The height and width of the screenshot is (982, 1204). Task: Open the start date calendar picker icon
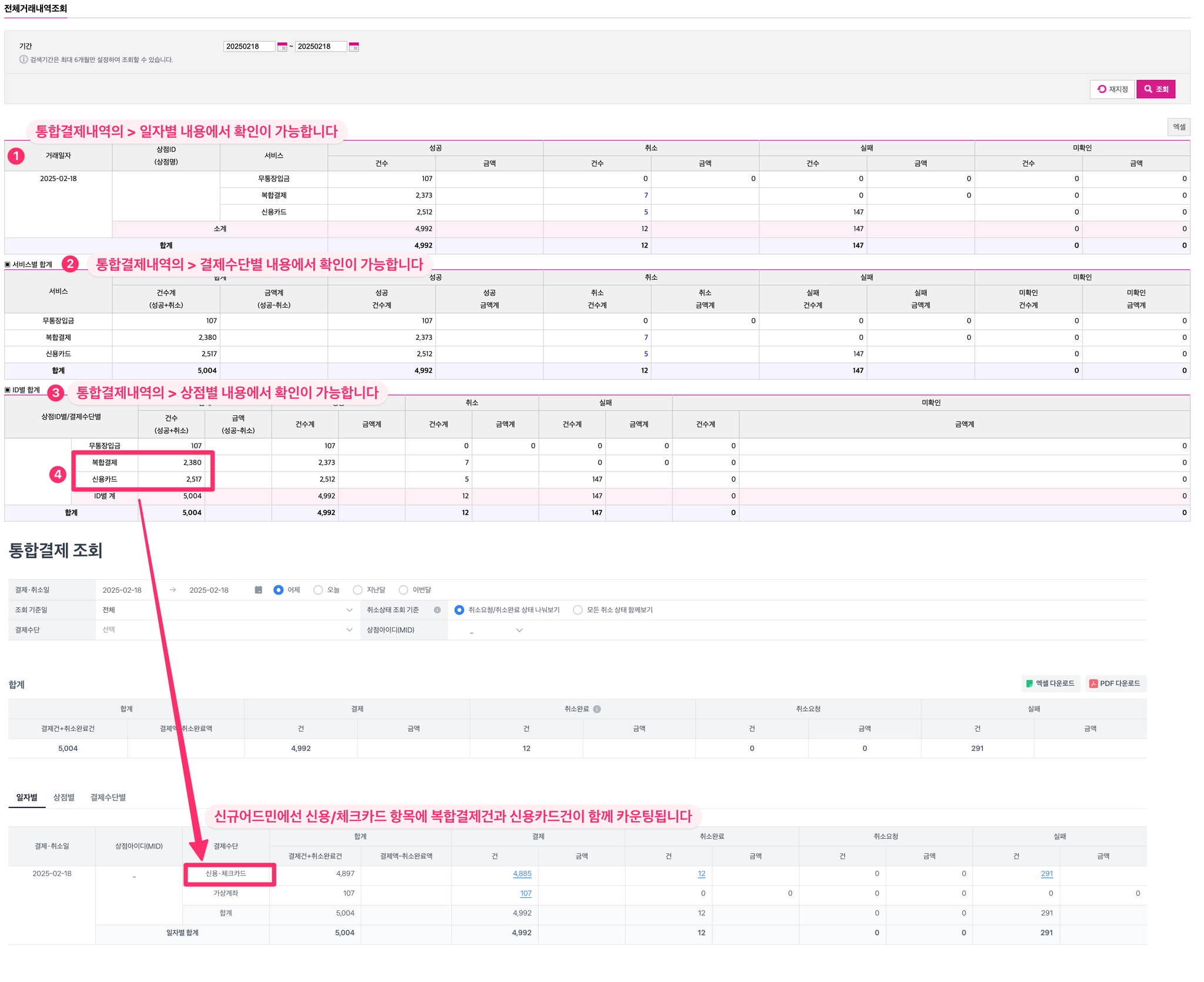click(x=282, y=47)
